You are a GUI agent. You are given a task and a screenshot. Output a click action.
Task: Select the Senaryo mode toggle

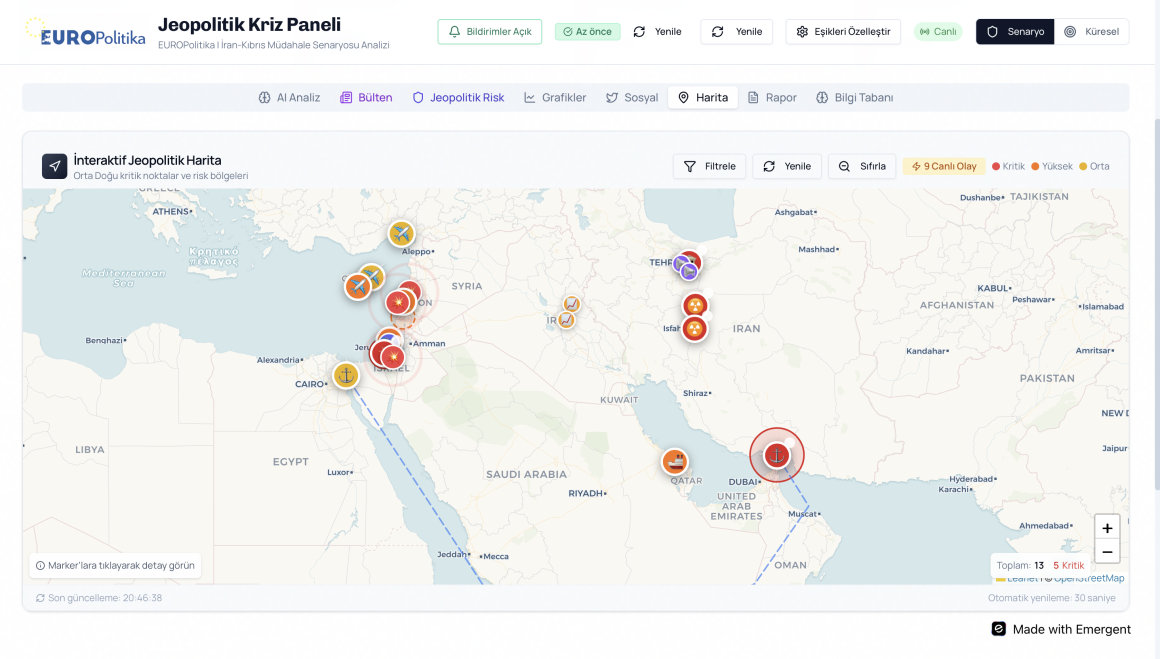pyautogui.click(x=1015, y=32)
